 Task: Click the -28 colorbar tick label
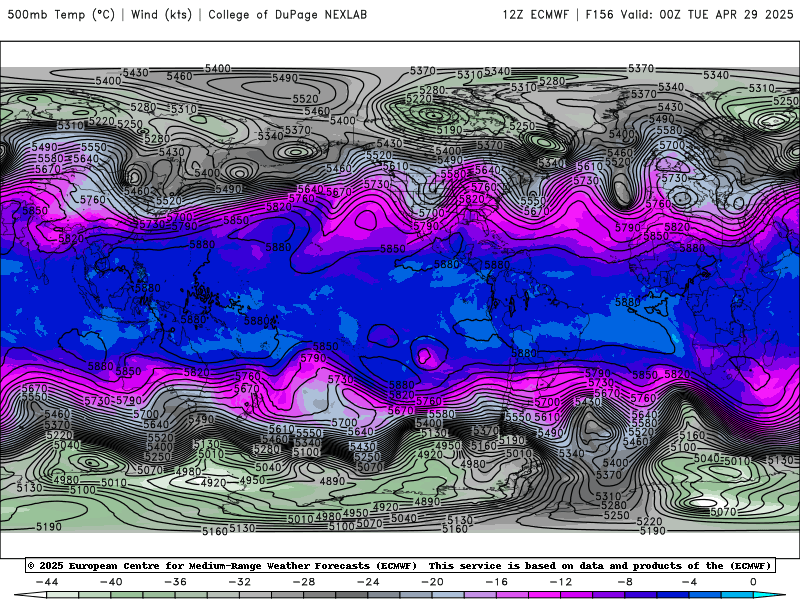(x=304, y=582)
